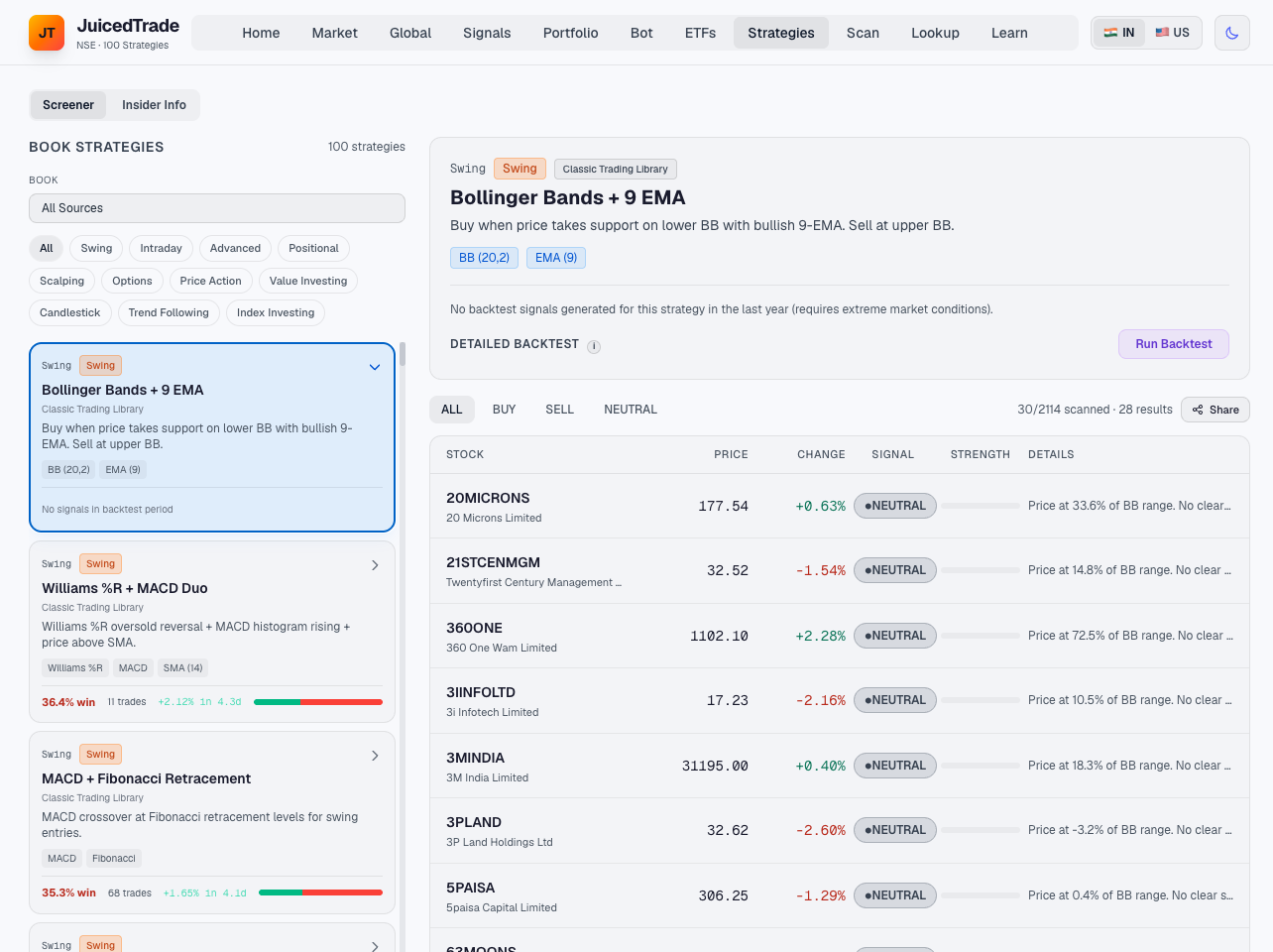Screen dimensions: 1273x952
Task: Go to Global nav item
Action: coord(410,33)
